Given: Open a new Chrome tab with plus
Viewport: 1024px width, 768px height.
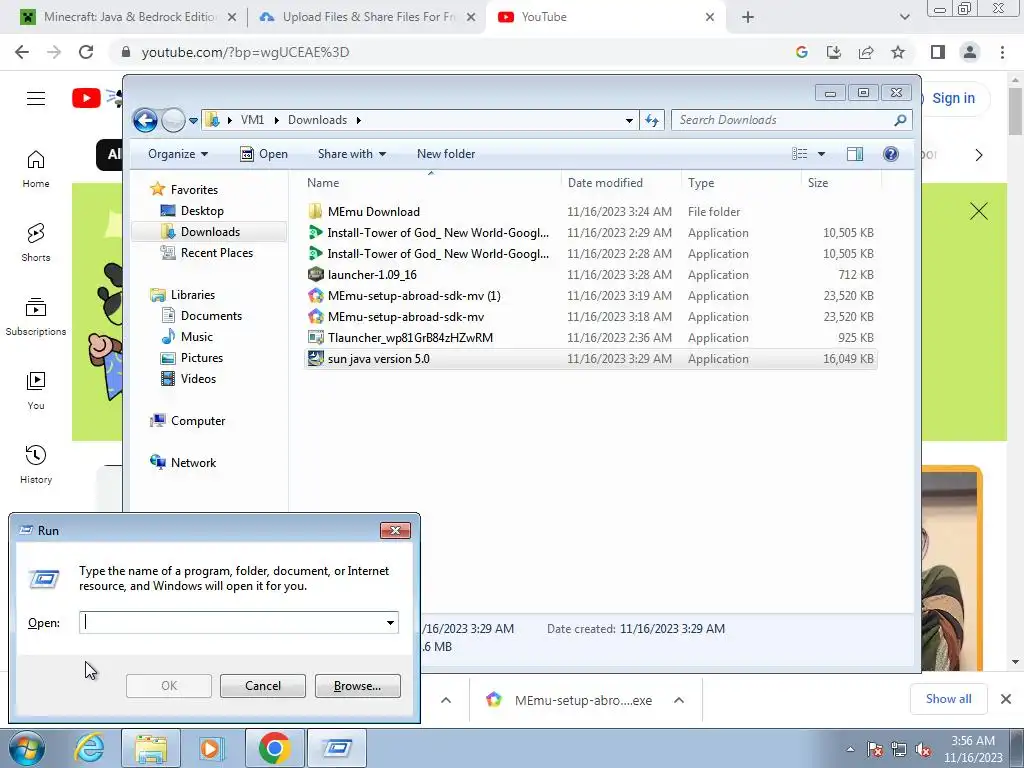Looking at the screenshot, I should [748, 17].
